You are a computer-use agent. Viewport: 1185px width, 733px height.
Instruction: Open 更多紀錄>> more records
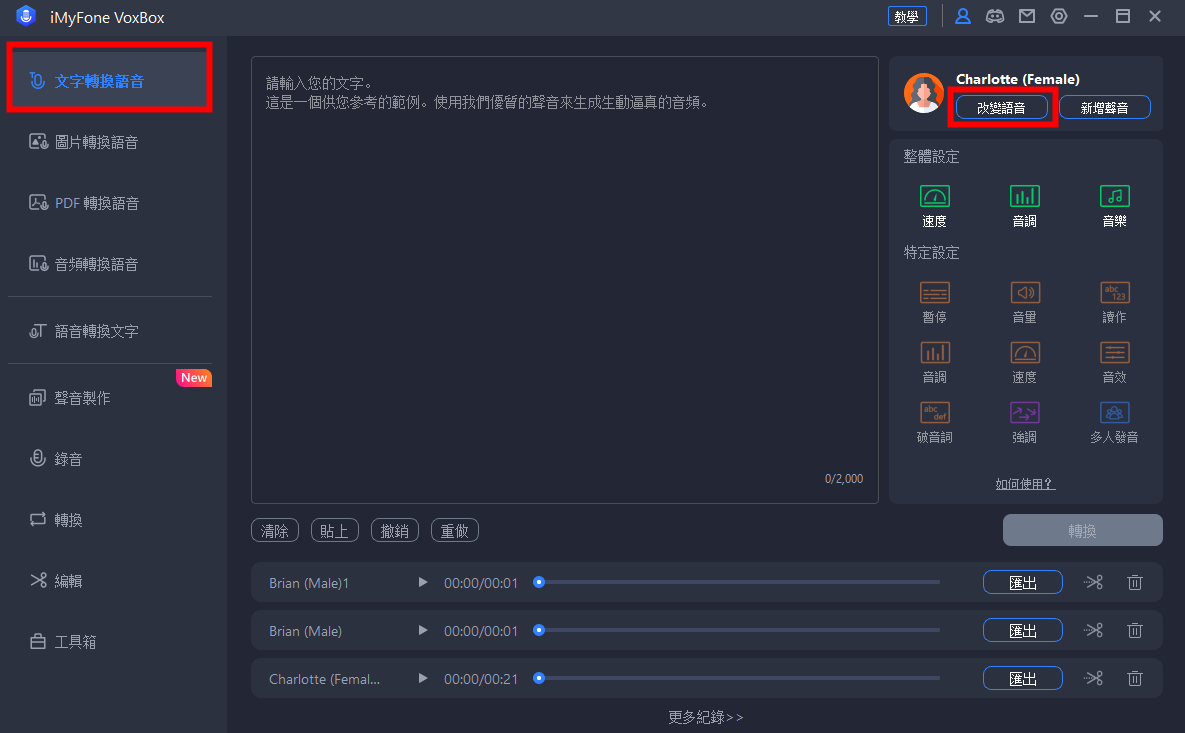click(x=705, y=716)
